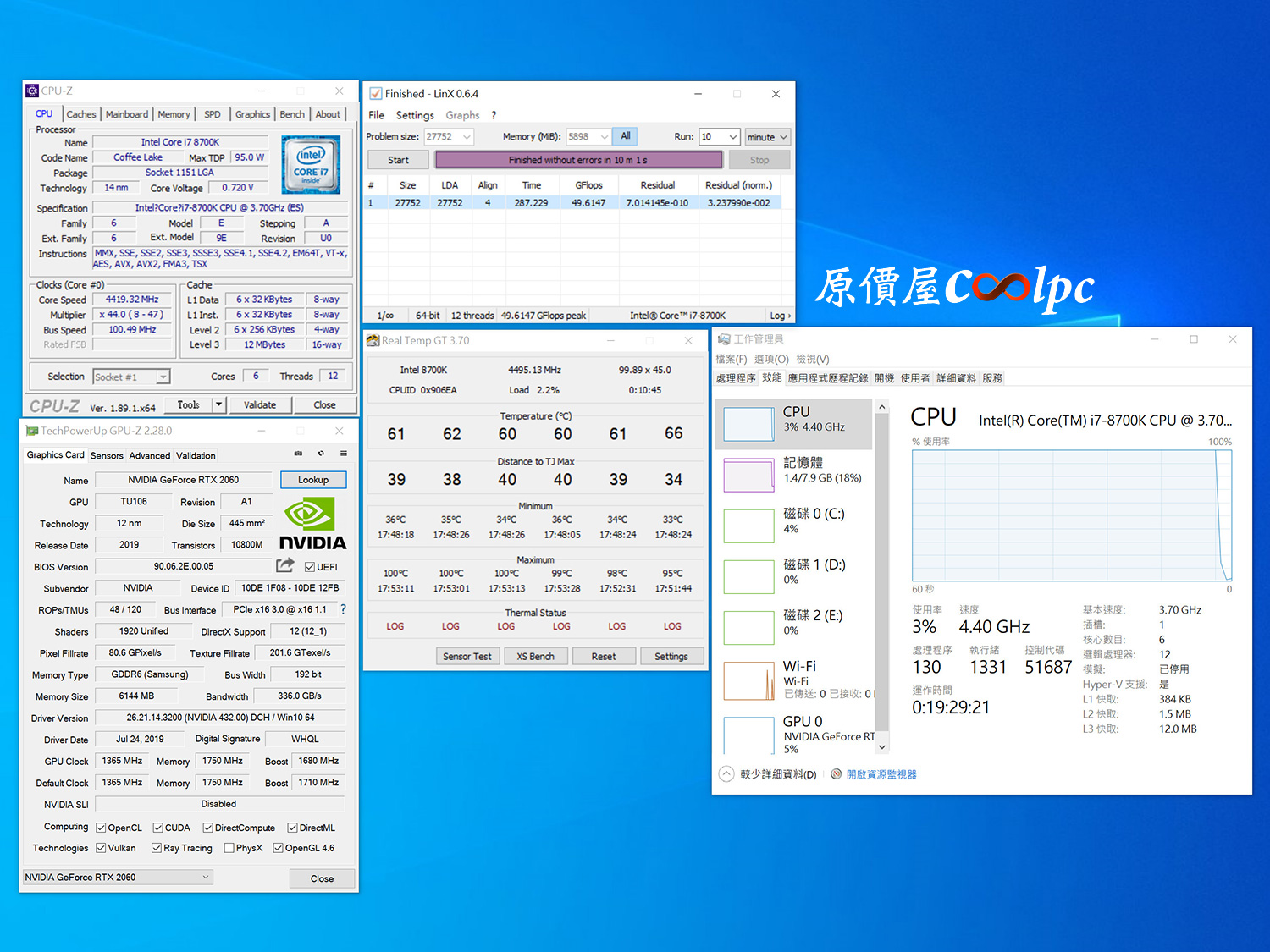Open the GPU-Z hamburger menu icon

click(344, 454)
